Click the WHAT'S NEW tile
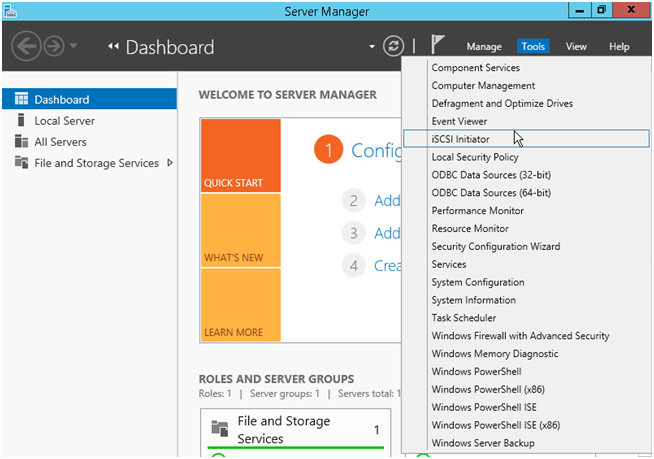Image resolution: width=654 pixels, height=459 pixels. [240, 231]
